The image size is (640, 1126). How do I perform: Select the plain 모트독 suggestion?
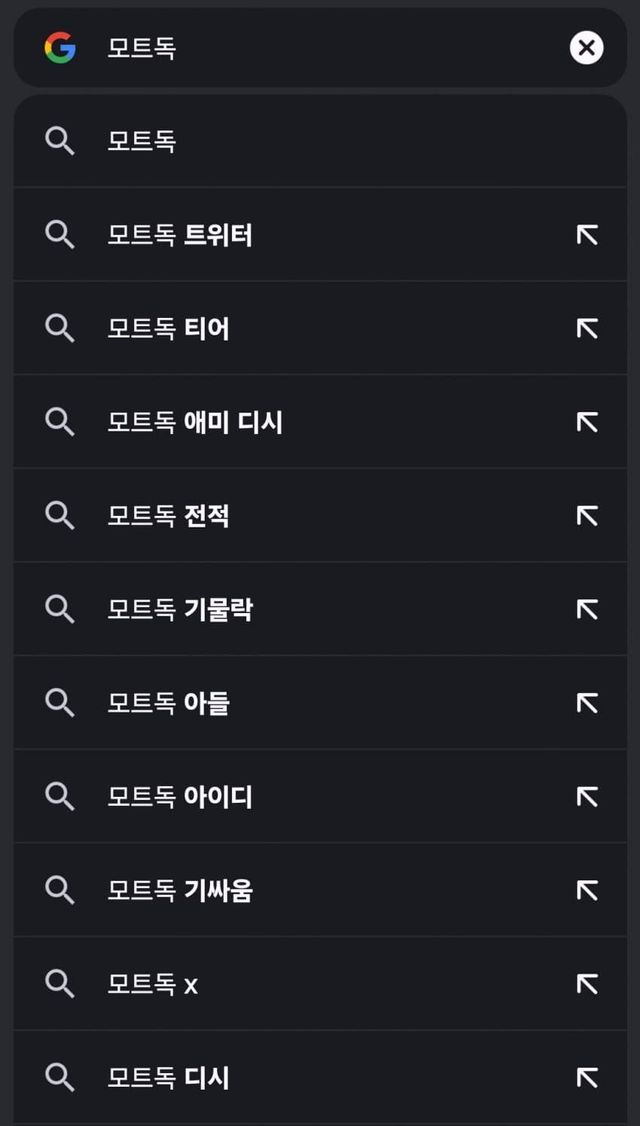click(x=142, y=141)
